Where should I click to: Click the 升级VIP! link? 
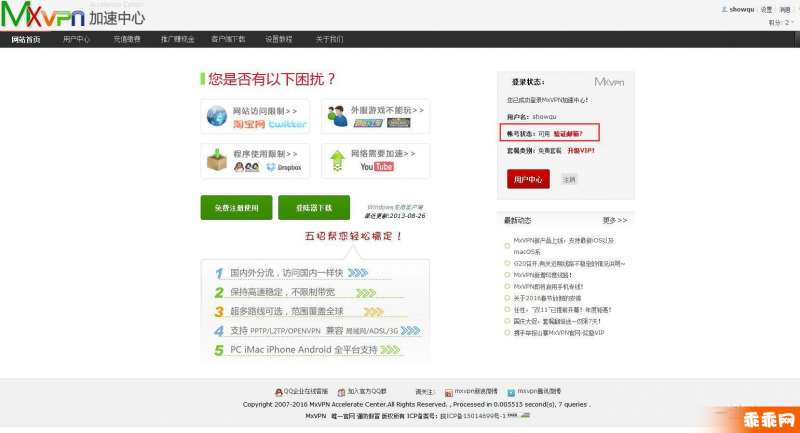[581, 151]
